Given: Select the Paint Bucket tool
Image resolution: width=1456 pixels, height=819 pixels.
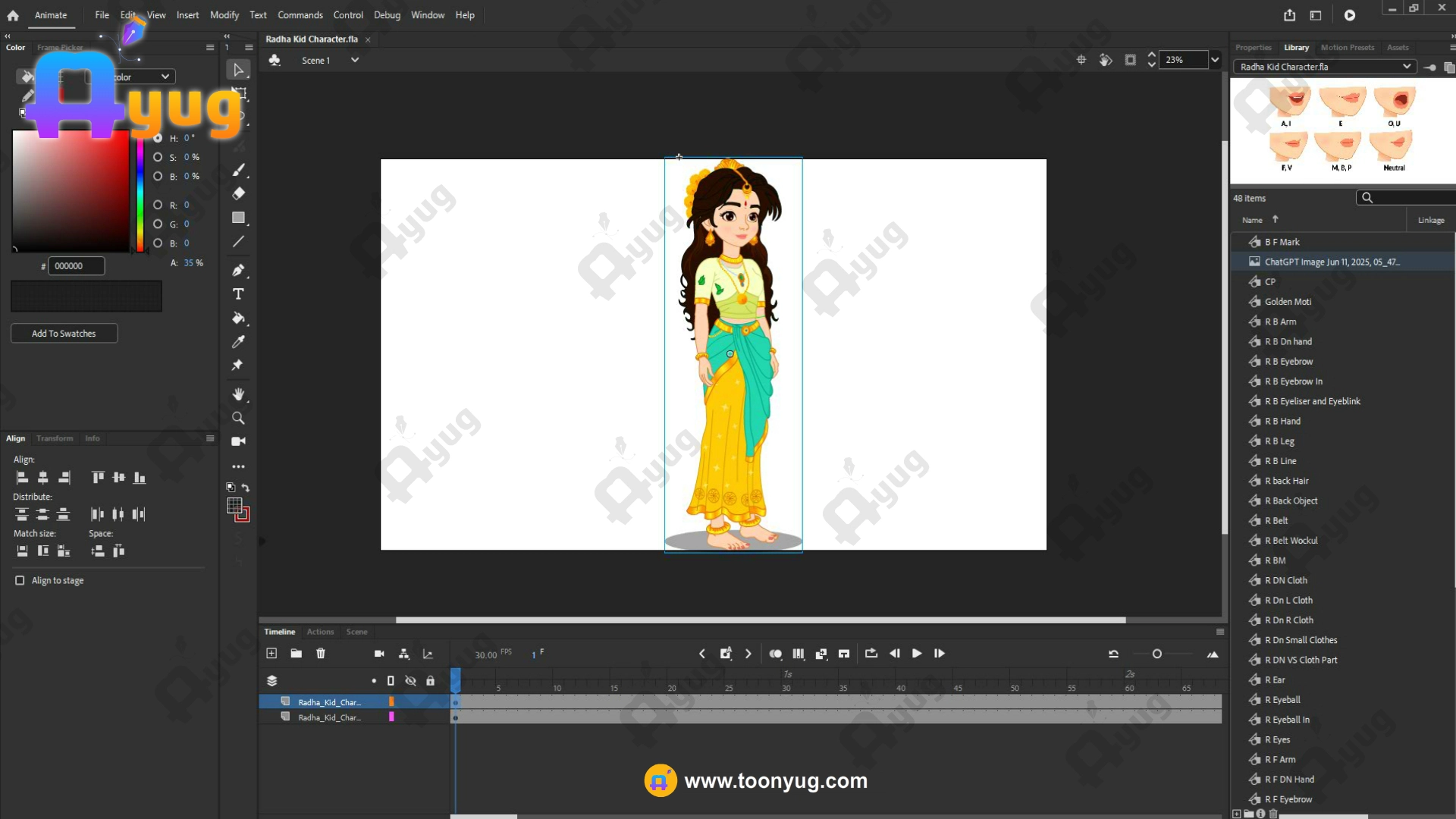Looking at the screenshot, I should click(238, 318).
